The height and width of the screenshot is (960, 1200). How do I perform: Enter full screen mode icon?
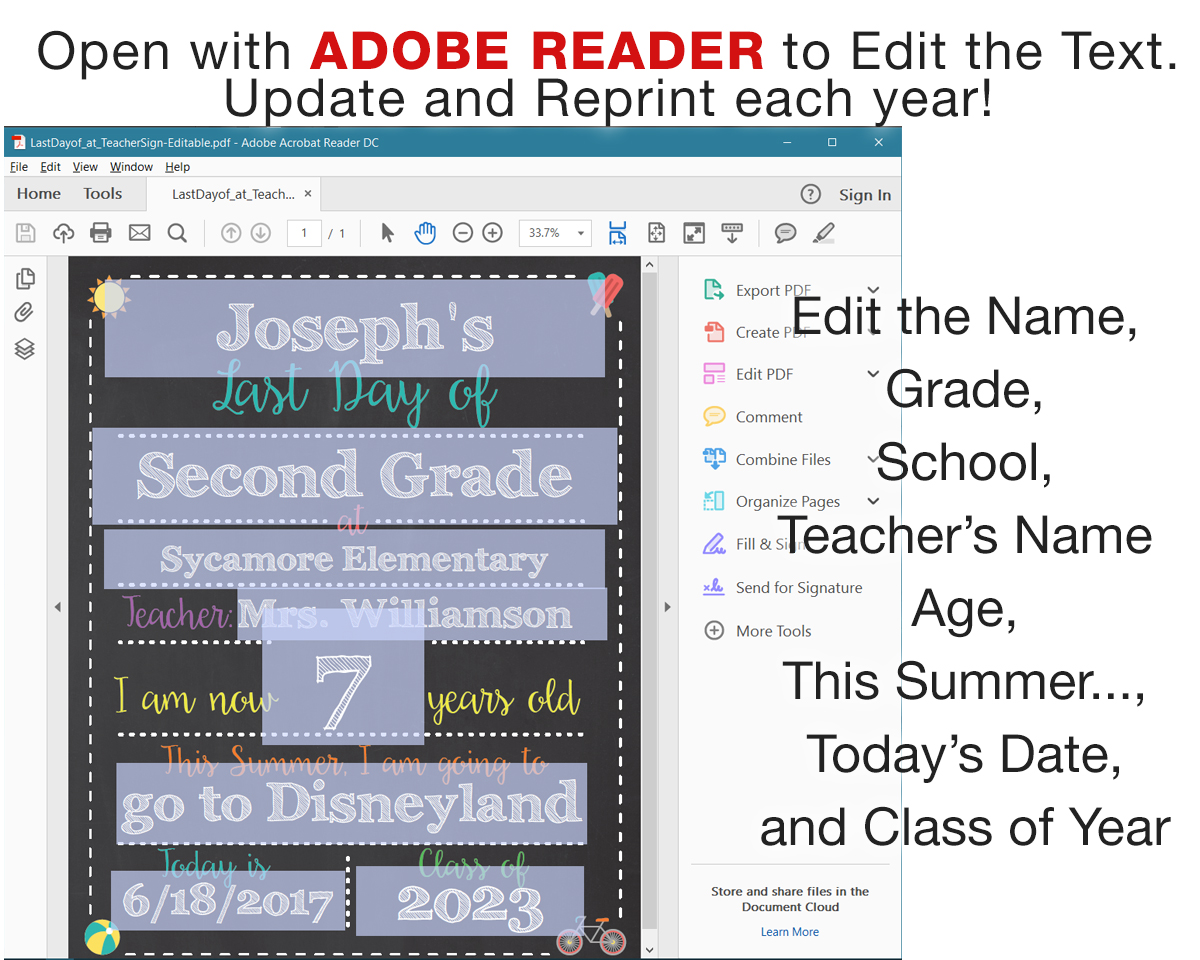pyautogui.click(x=694, y=233)
